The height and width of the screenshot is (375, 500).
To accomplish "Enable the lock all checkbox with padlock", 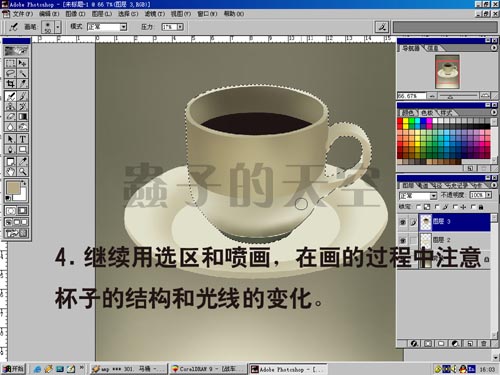I will coord(473,207).
